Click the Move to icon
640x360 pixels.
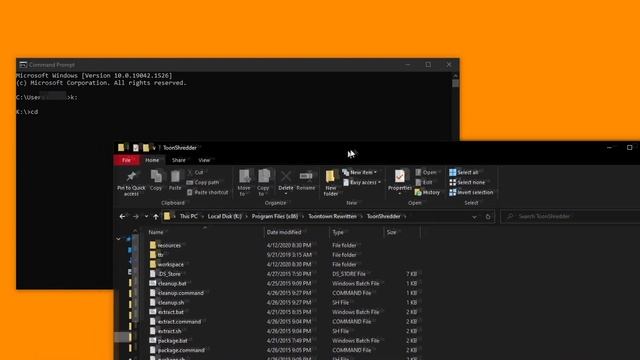(244, 176)
